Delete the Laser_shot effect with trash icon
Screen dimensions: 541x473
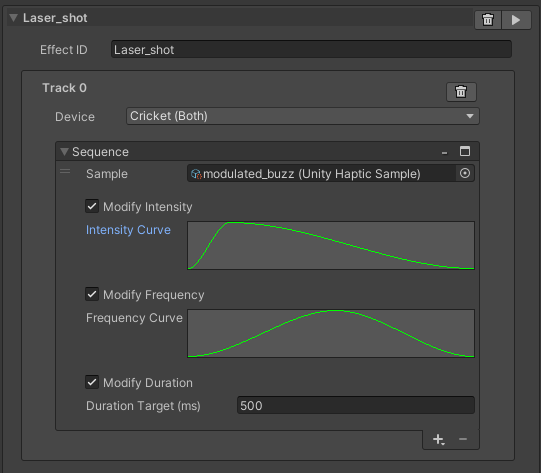(488, 20)
